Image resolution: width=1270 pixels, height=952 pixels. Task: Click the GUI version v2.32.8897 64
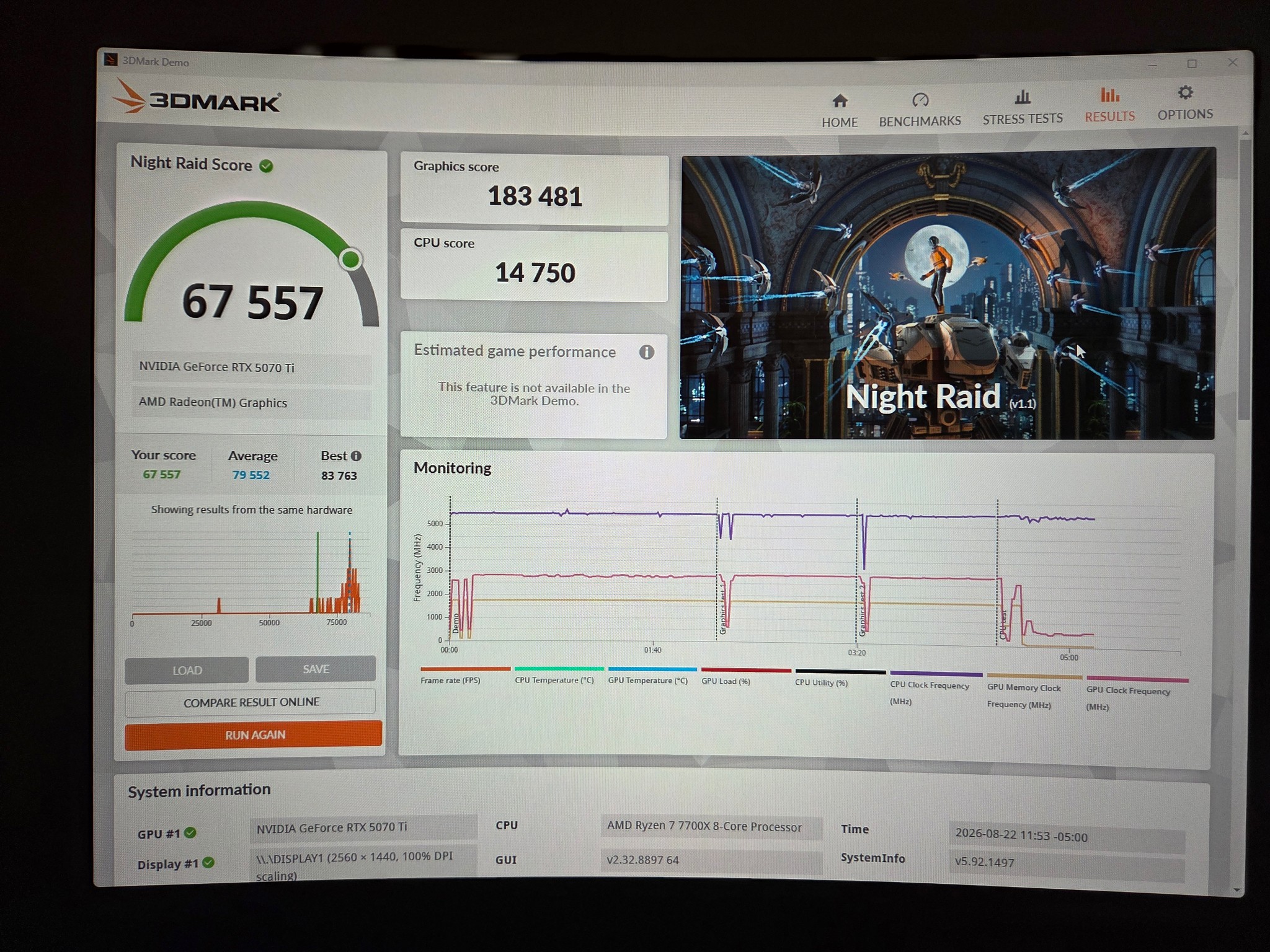[x=711, y=860]
